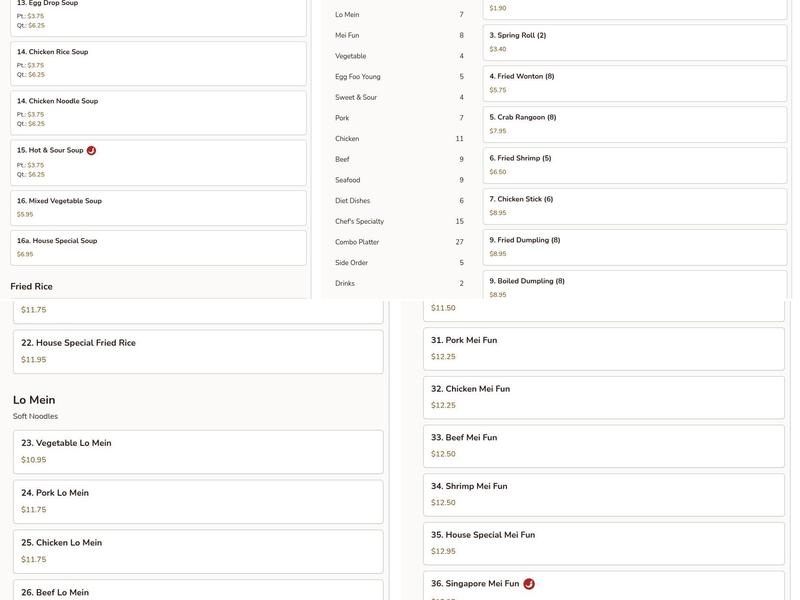Open the Seafood category in list
This screenshot has width=800, height=600.
(x=348, y=180)
